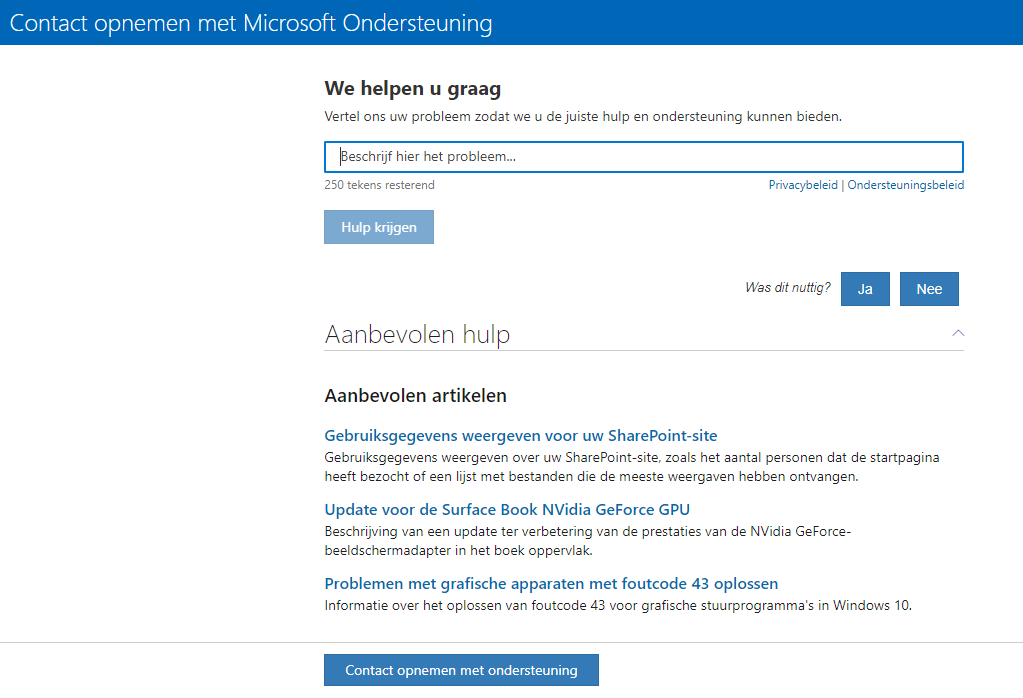
Task: Open Gebruiksgegevens weergeven voor uw SharePoint-site article
Action: (x=521, y=435)
